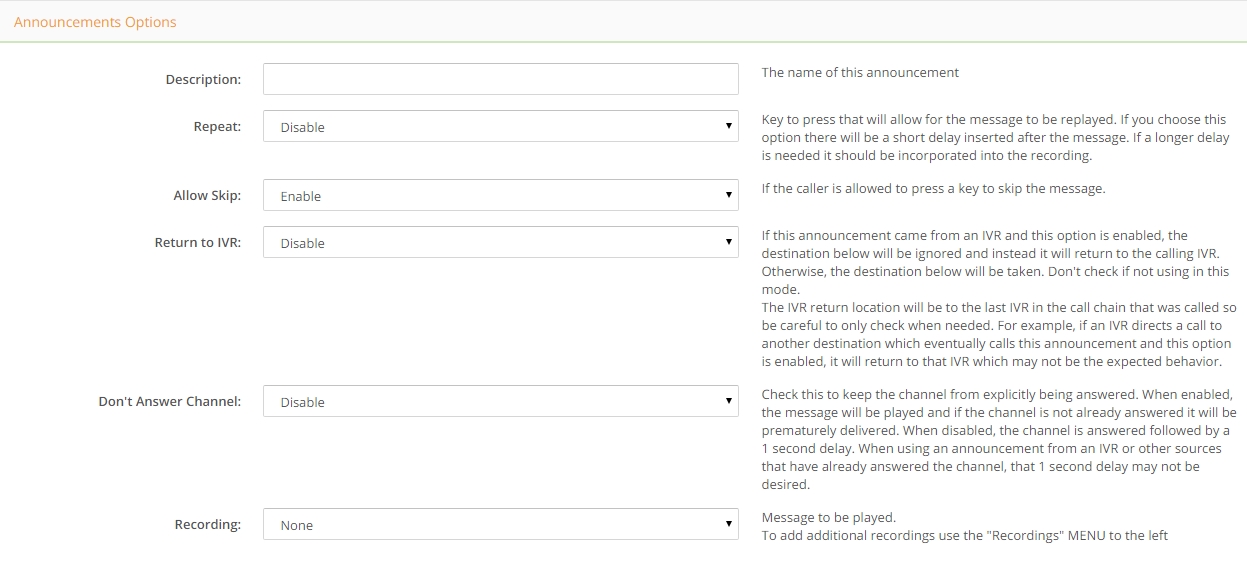
Task: Click the "Recording:" field label
Action: (208, 524)
